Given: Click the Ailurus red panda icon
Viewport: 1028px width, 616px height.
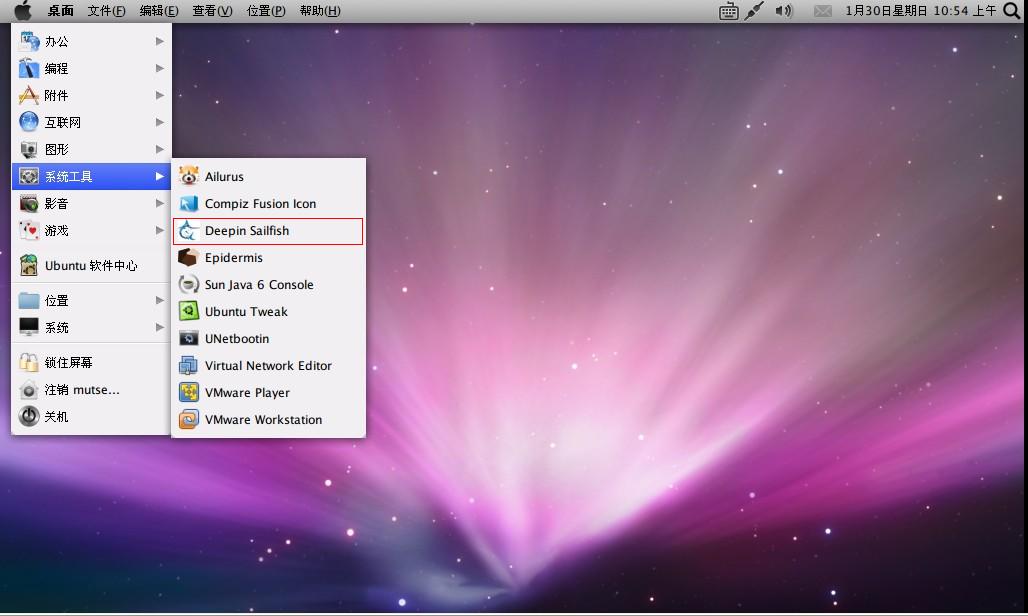Looking at the screenshot, I should (189, 176).
